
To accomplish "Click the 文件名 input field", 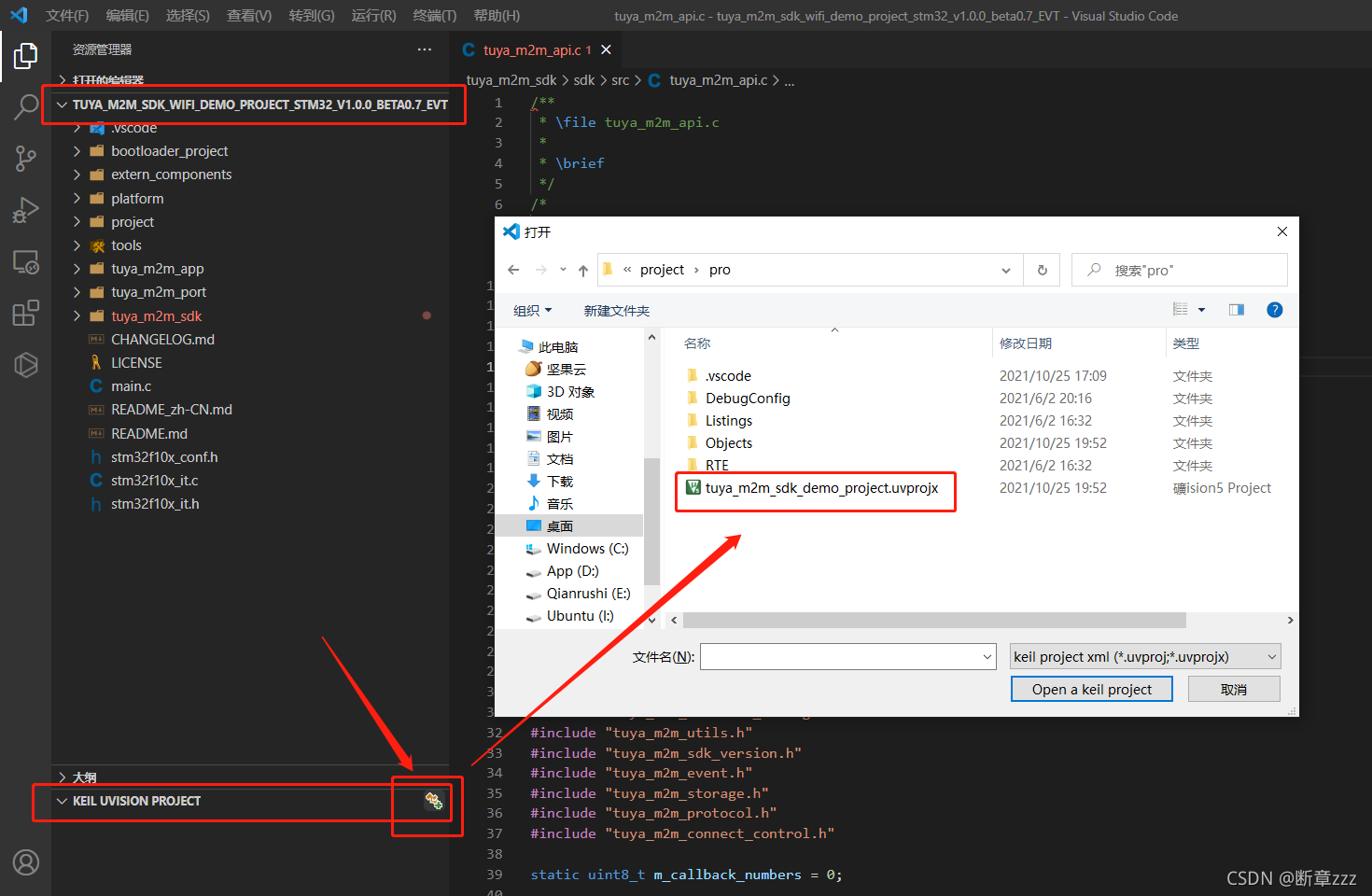I will pyautogui.click(x=840, y=657).
